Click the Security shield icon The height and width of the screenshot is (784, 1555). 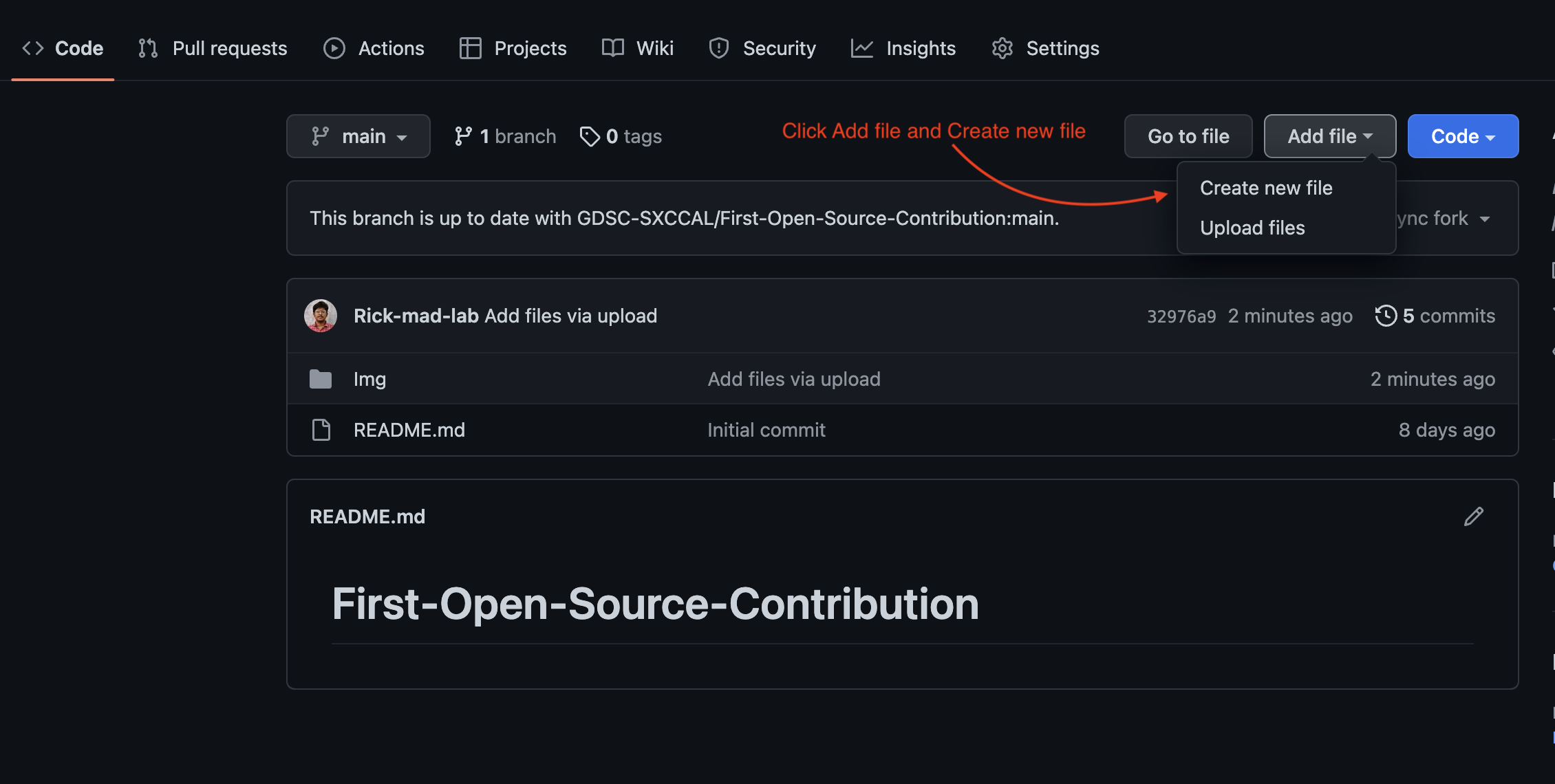pos(718,48)
